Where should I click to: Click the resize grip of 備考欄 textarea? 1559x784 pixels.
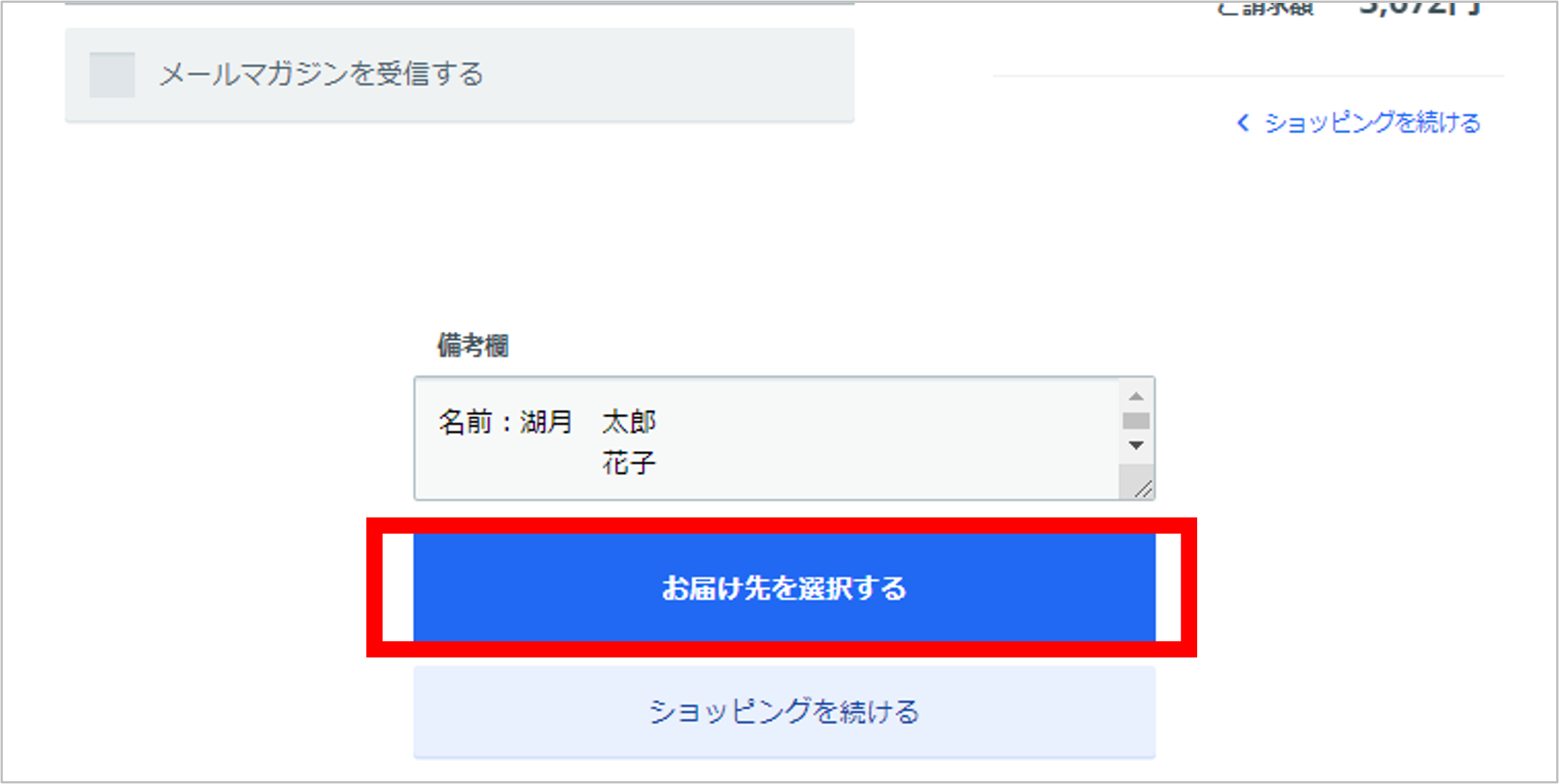point(1142,490)
